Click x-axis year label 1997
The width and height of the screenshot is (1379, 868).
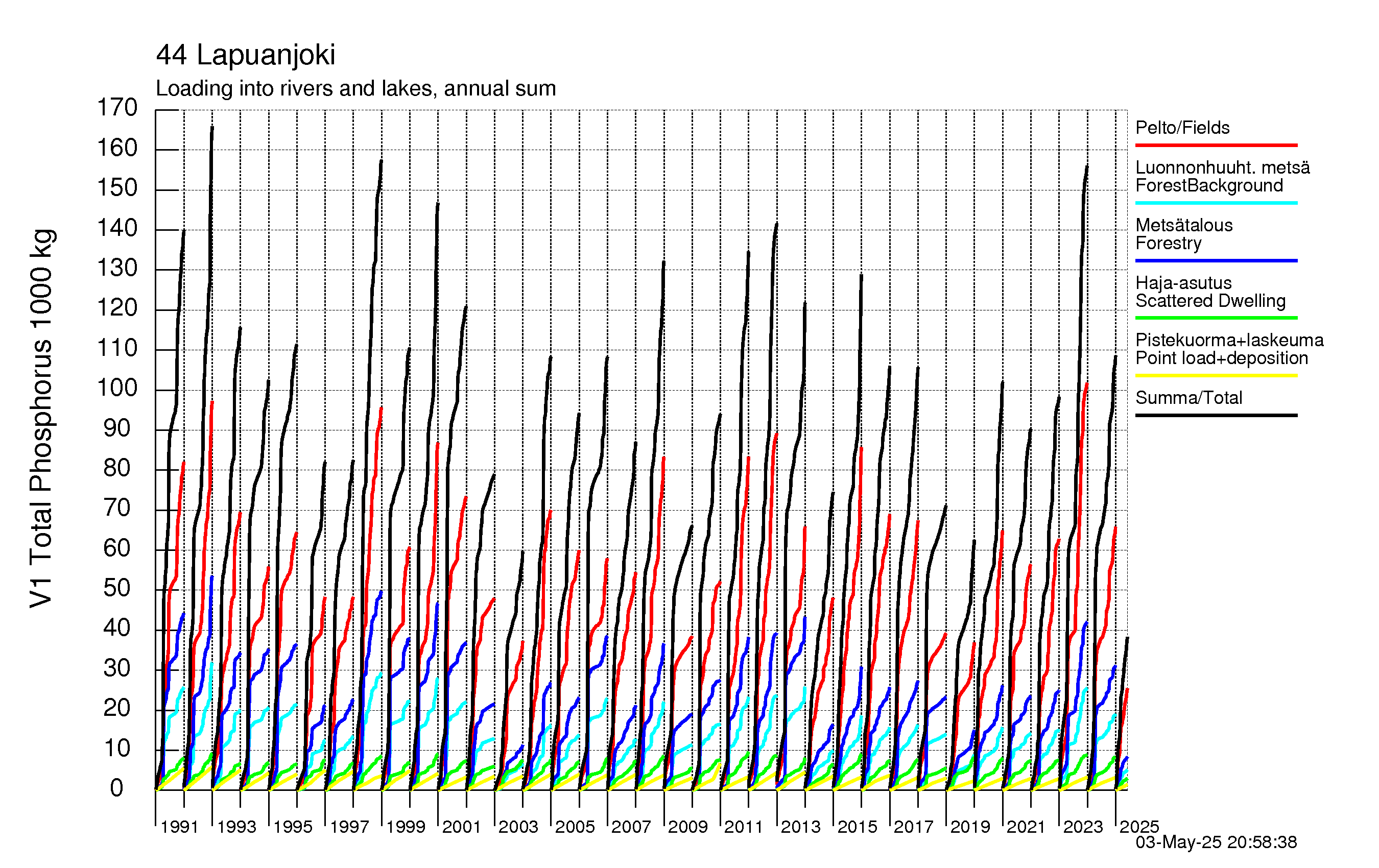click(x=349, y=827)
